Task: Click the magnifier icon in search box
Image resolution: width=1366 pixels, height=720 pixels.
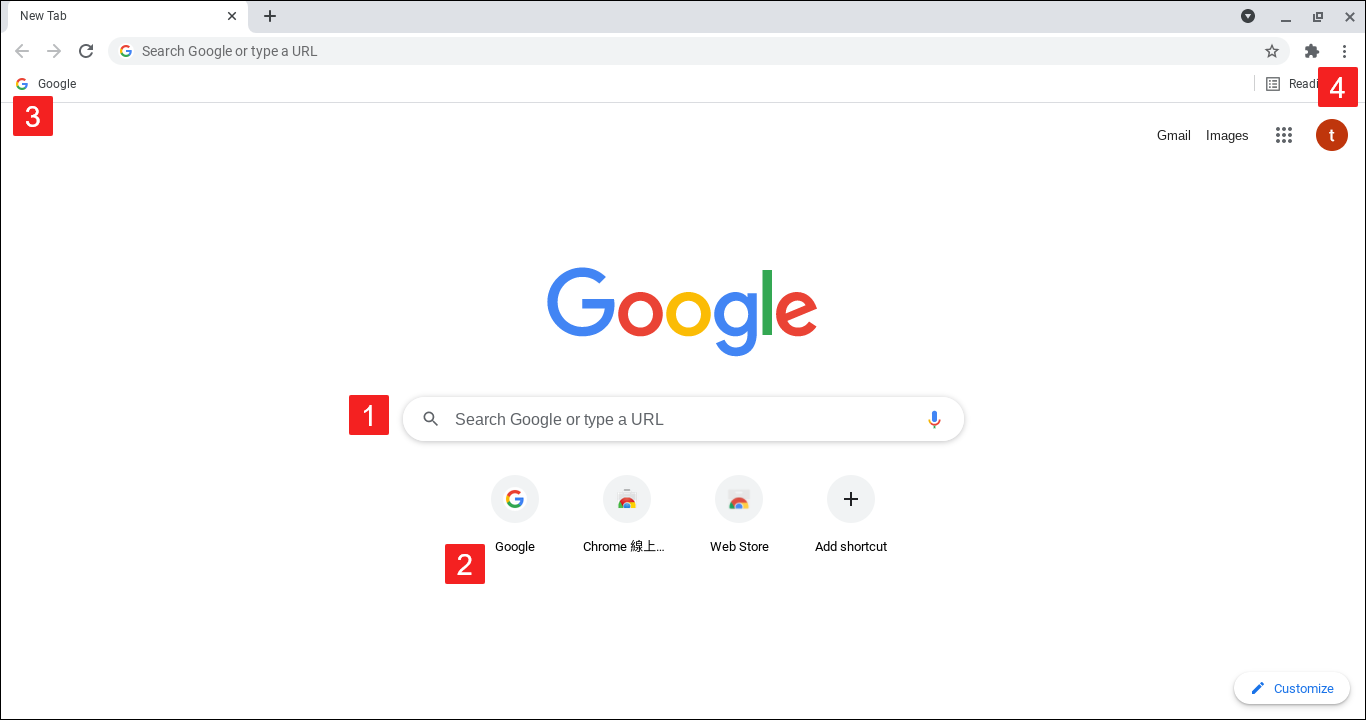Action: (x=431, y=419)
